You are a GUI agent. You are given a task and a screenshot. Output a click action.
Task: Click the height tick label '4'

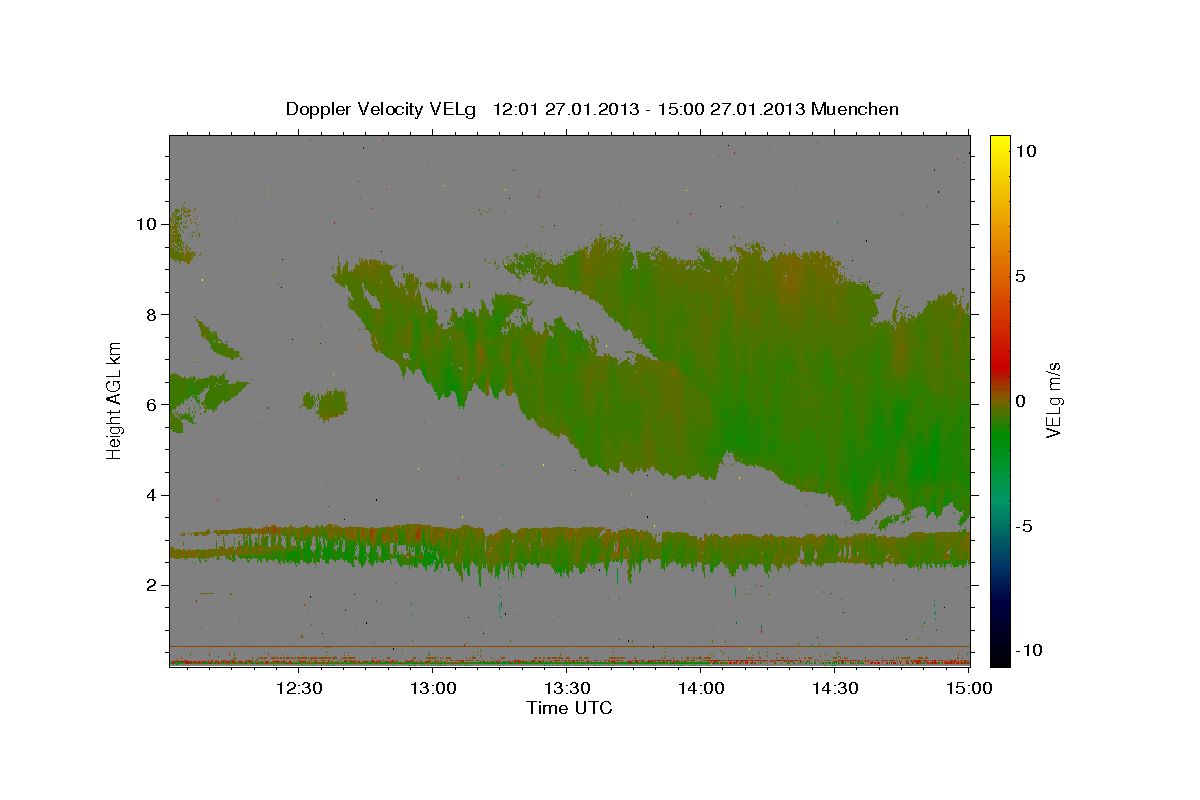coord(152,495)
